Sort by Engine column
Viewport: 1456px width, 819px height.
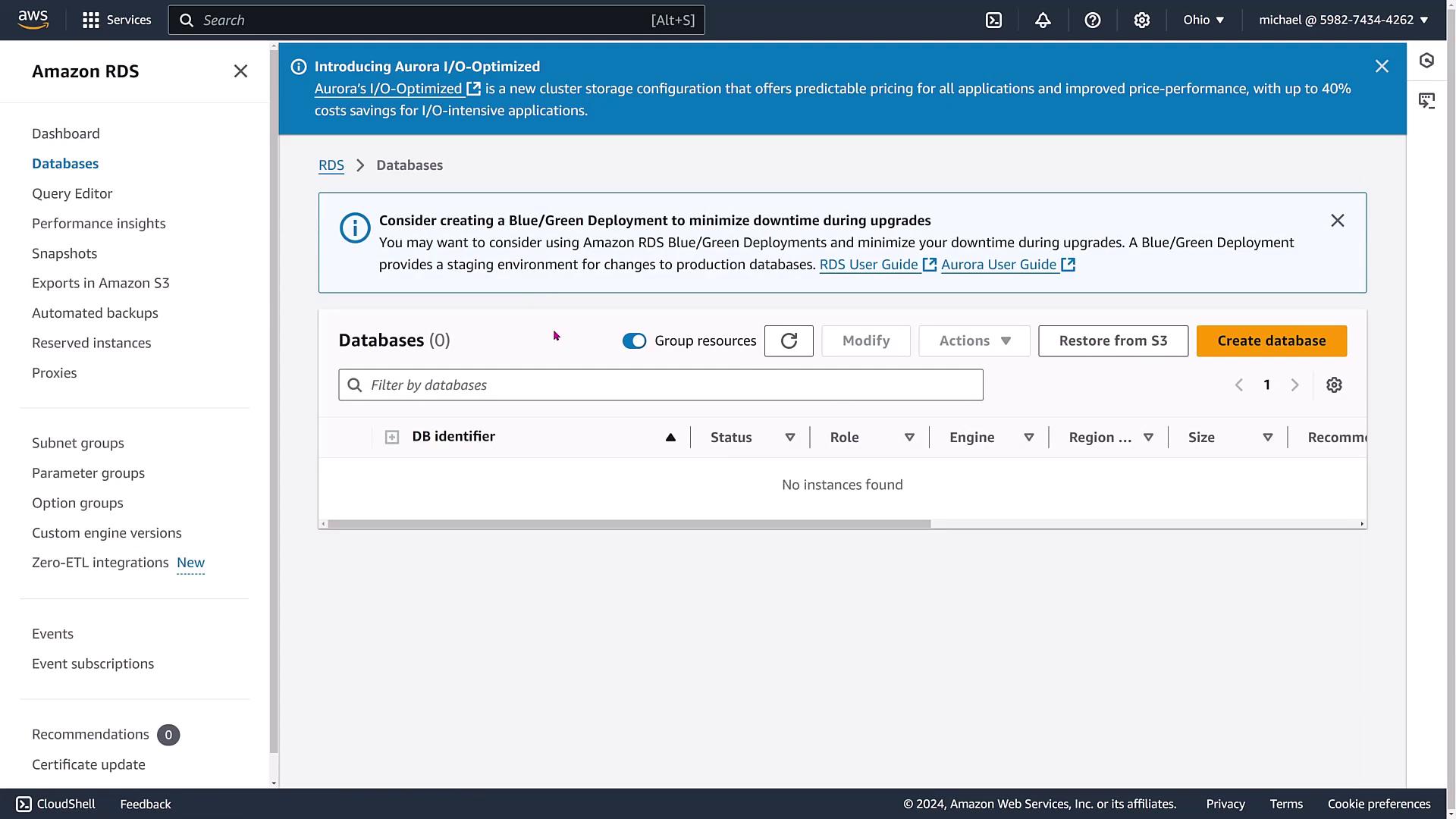coord(1029,438)
